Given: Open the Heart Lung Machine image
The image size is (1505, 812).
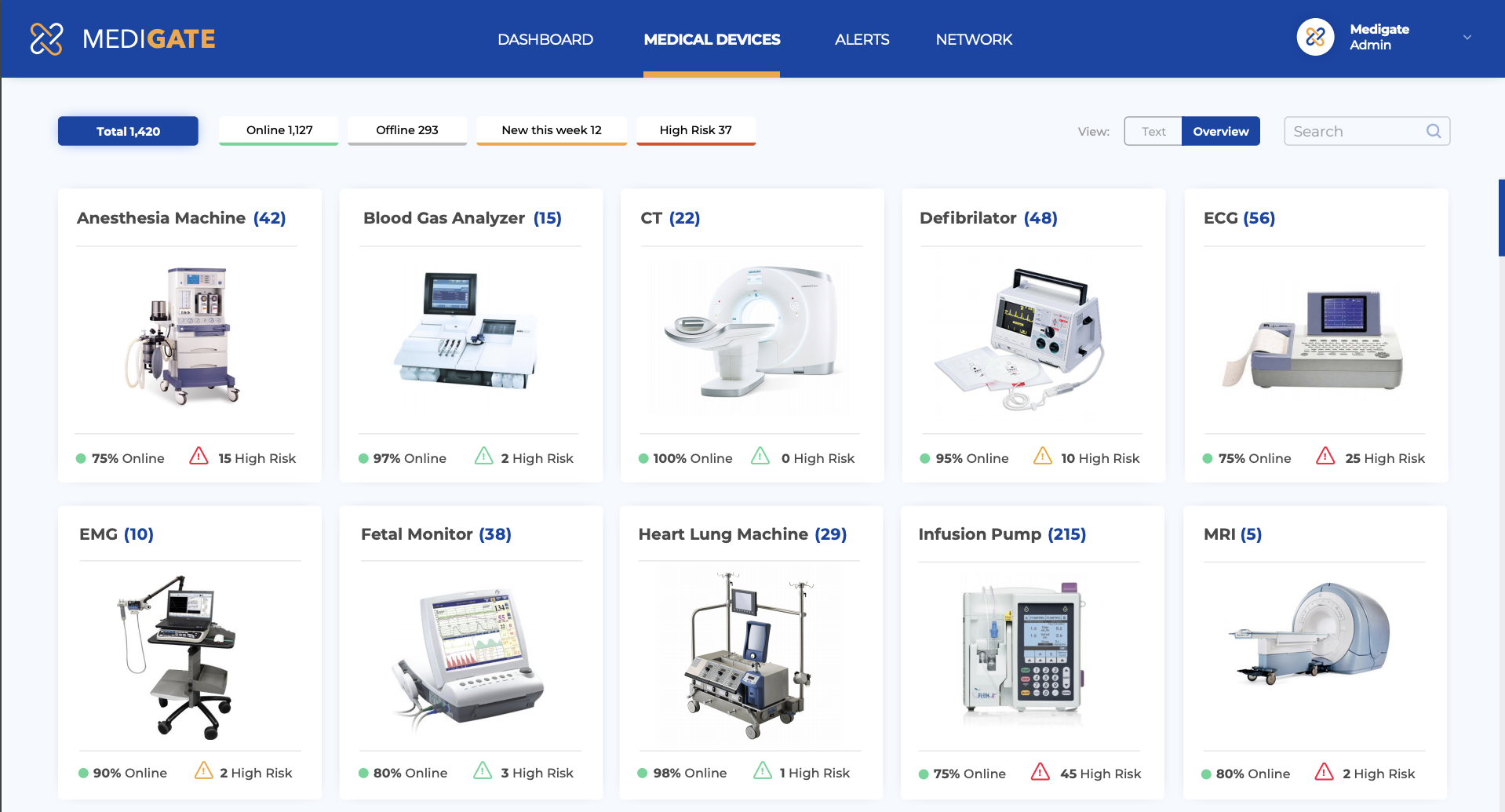Looking at the screenshot, I should [749, 656].
